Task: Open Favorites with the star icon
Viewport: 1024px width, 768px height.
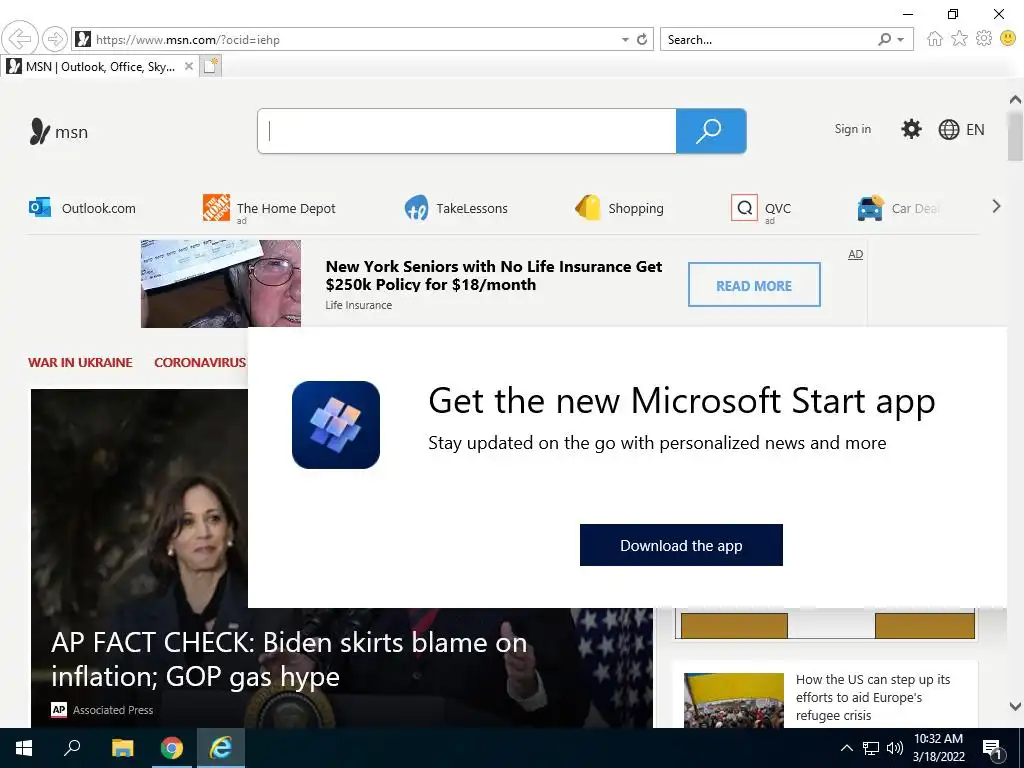Action: point(959,39)
